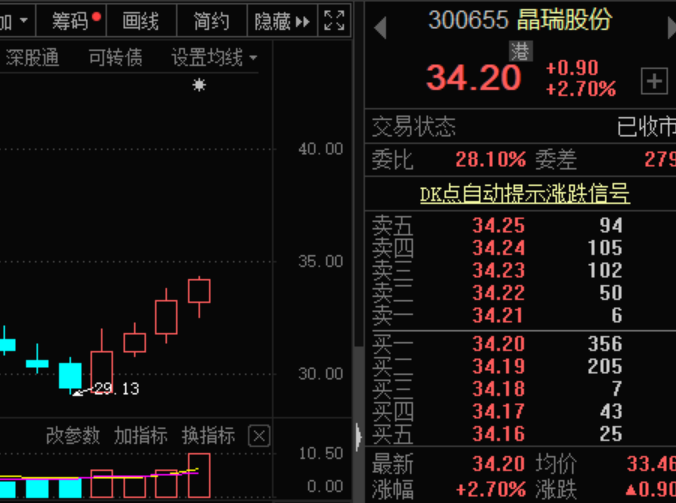This screenshot has width=676, height=503.
Task: Switch to the 简约 simple view
Action: tap(211, 20)
